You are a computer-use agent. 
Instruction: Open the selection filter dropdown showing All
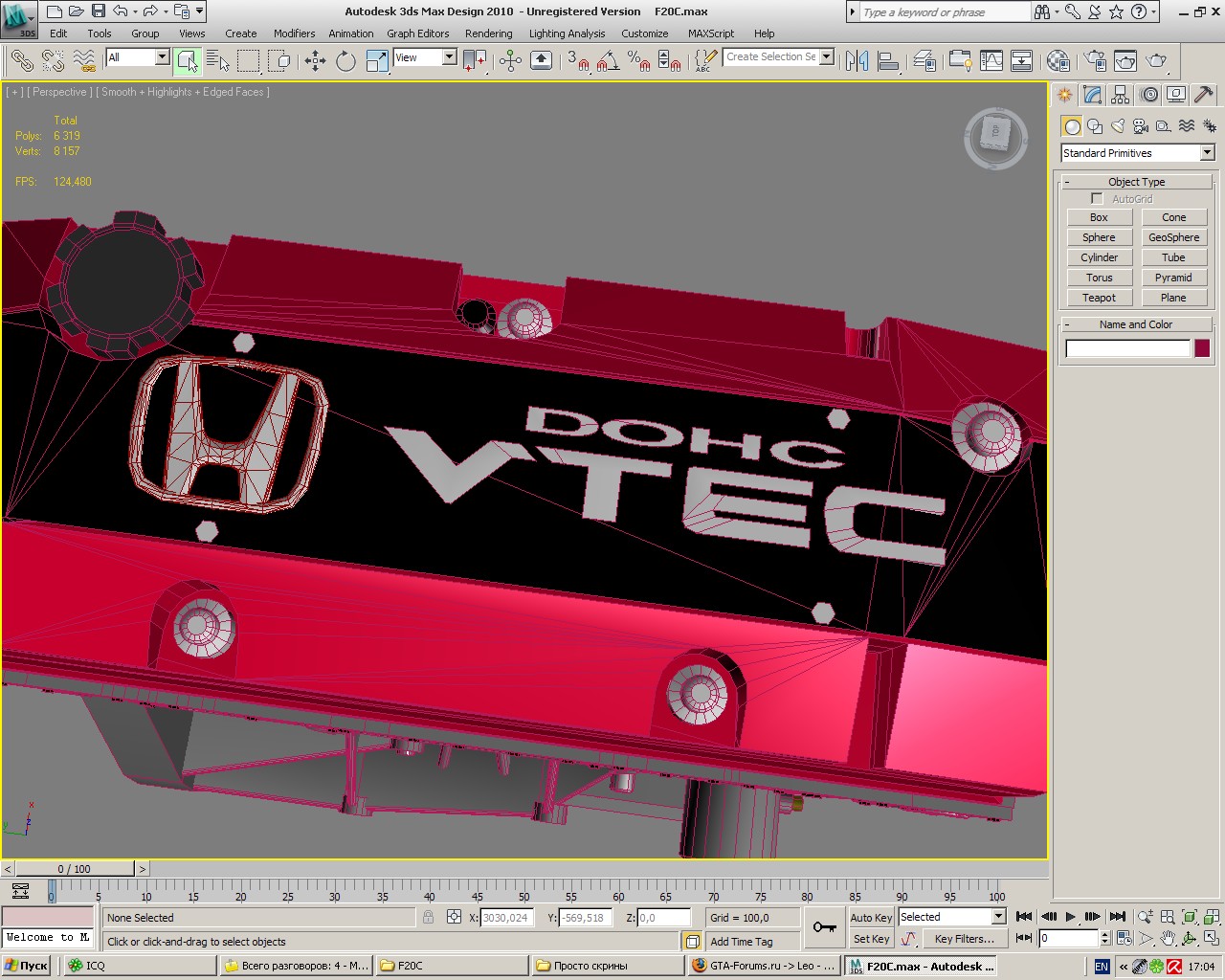click(137, 57)
